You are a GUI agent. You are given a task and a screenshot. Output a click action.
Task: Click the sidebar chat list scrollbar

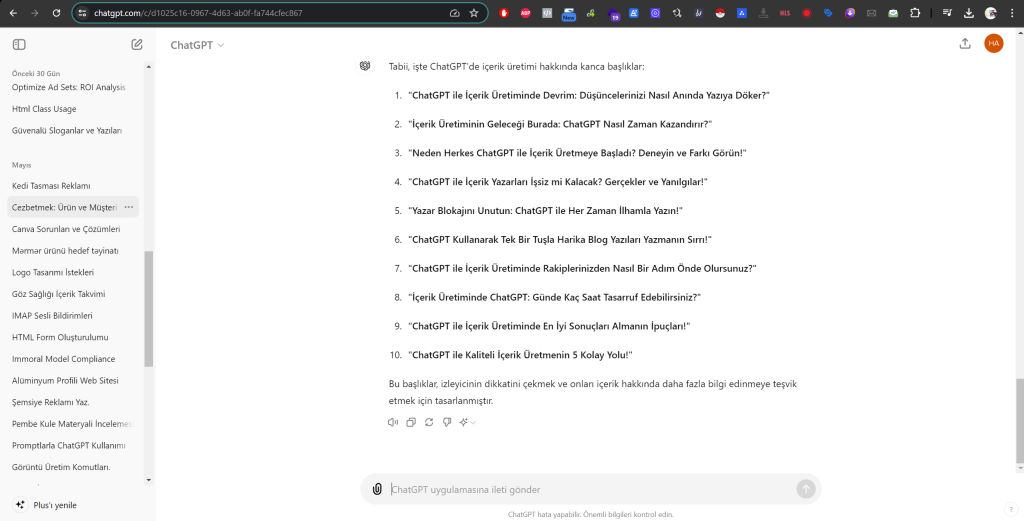pyautogui.click(x=149, y=308)
